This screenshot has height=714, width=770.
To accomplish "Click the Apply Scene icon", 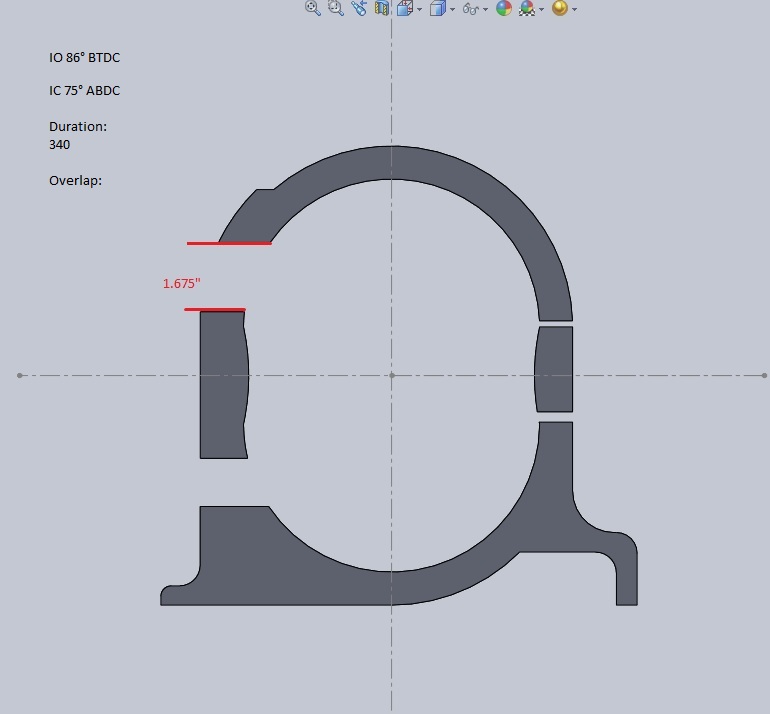I will tap(526, 8).
